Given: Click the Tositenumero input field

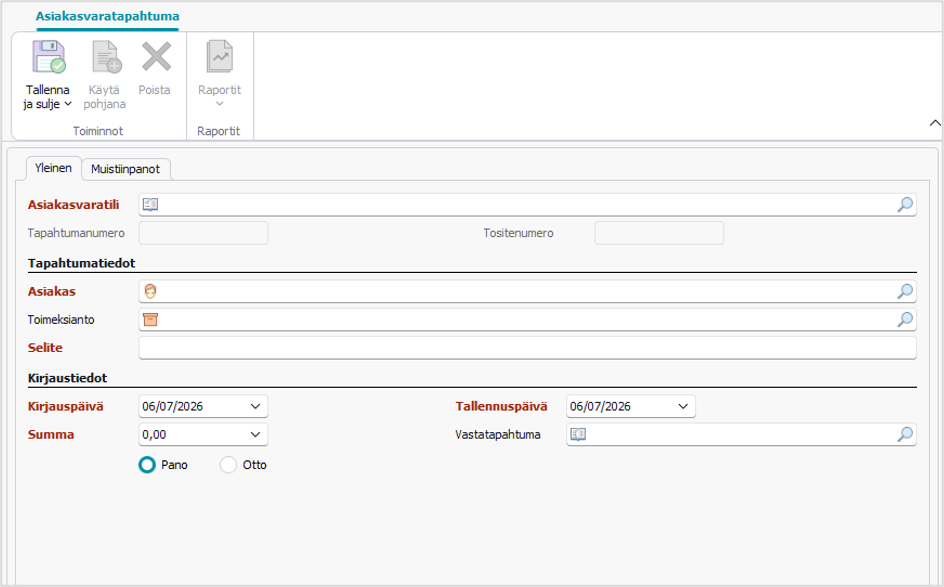Looking at the screenshot, I should pyautogui.click(x=659, y=233).
